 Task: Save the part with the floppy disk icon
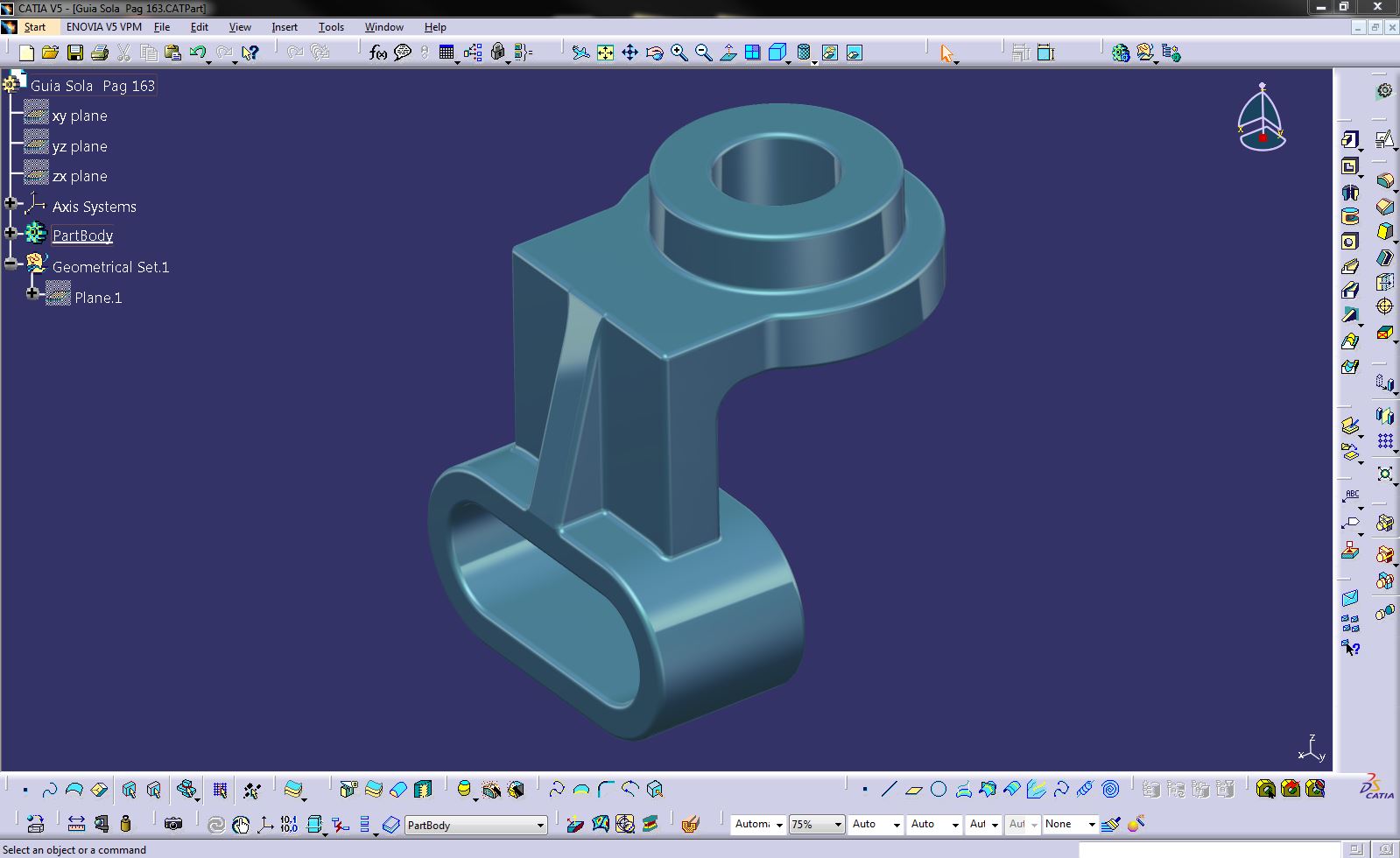coord(74,53)
